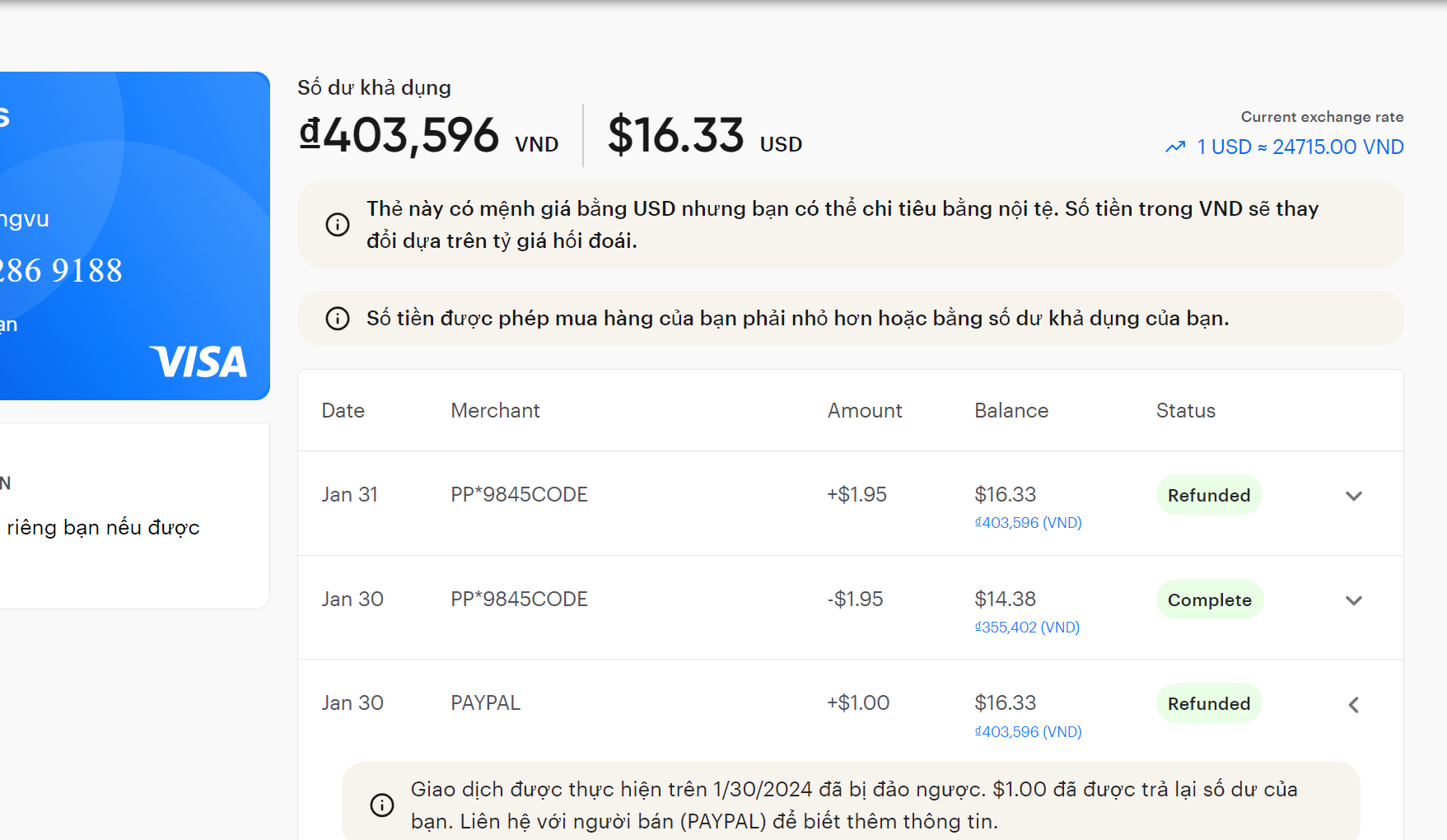1447x840 pixels.
Task: Click the info icon beside the purchase limit notice
Action: 338,319
